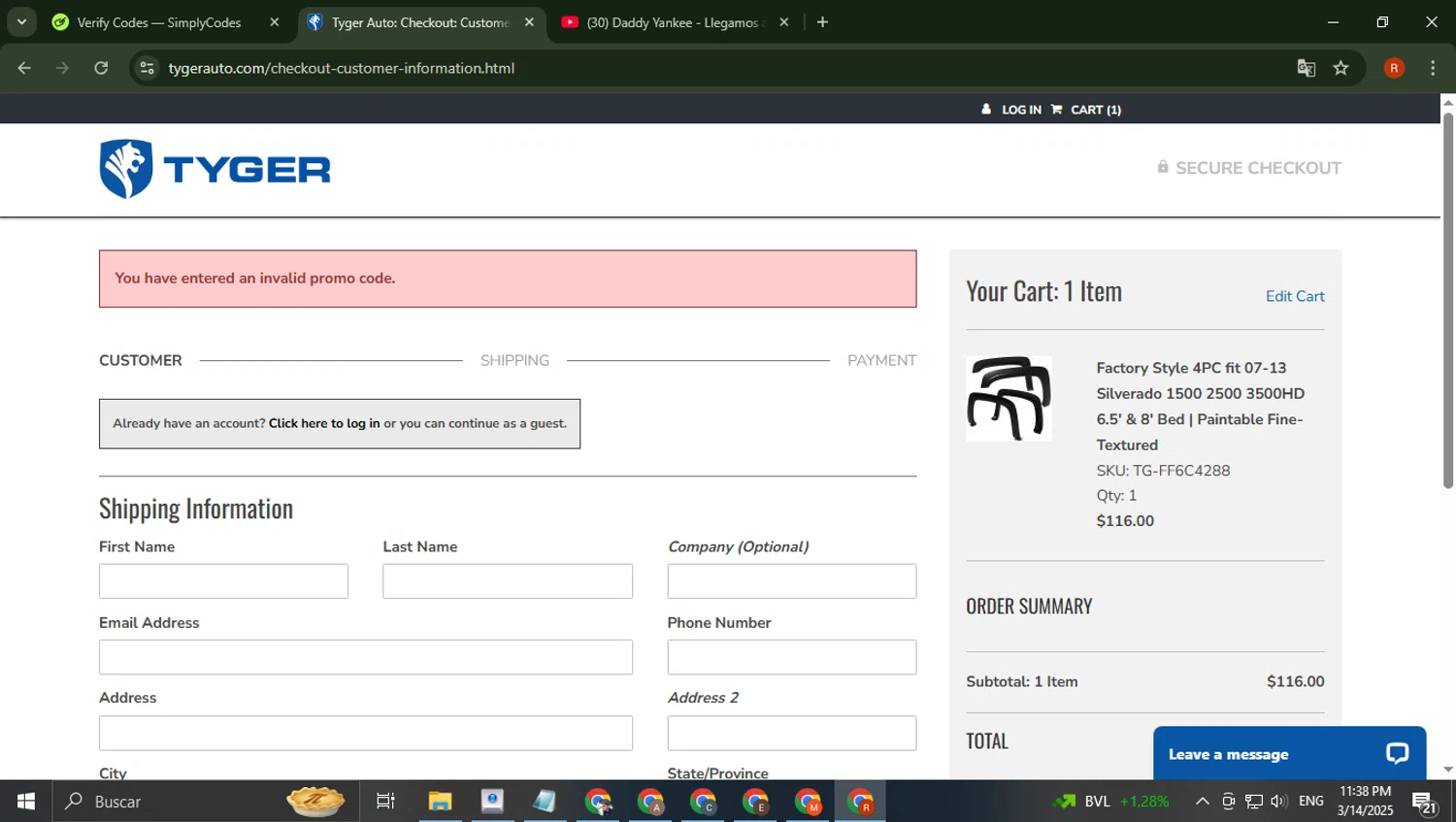Click the page vertical scrollbar
The width and height of the screenshot is (1456, 822).
1448,301
